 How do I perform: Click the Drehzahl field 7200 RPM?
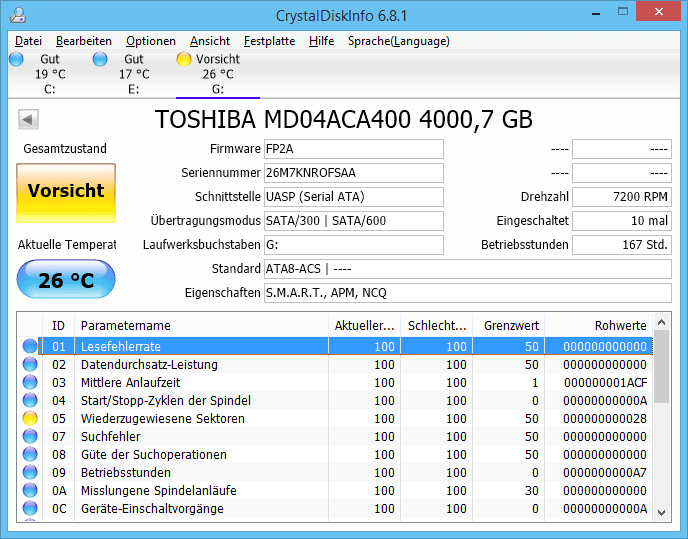coord(622,197)
